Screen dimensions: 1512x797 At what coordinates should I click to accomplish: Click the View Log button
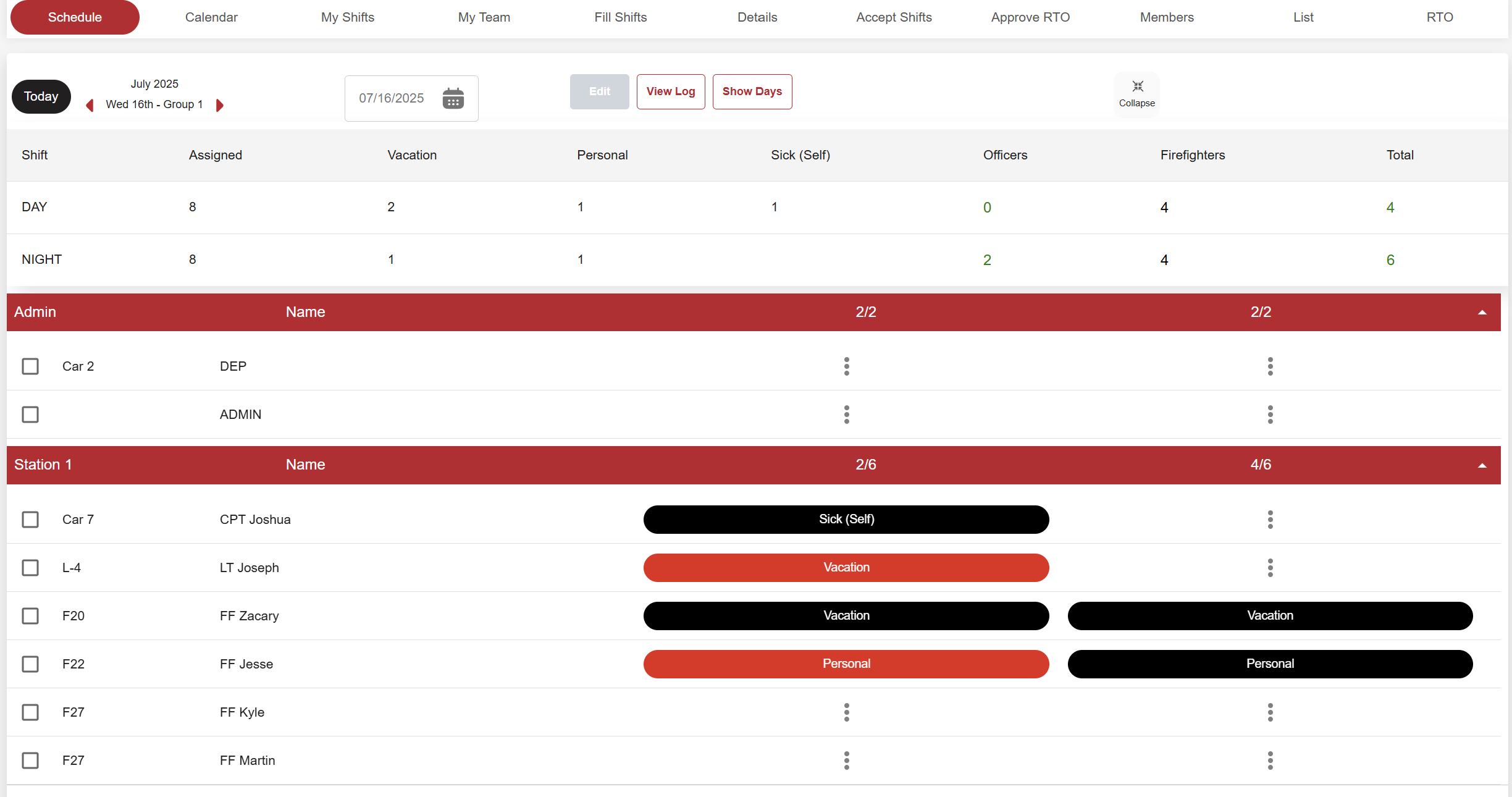pos(670,91)
